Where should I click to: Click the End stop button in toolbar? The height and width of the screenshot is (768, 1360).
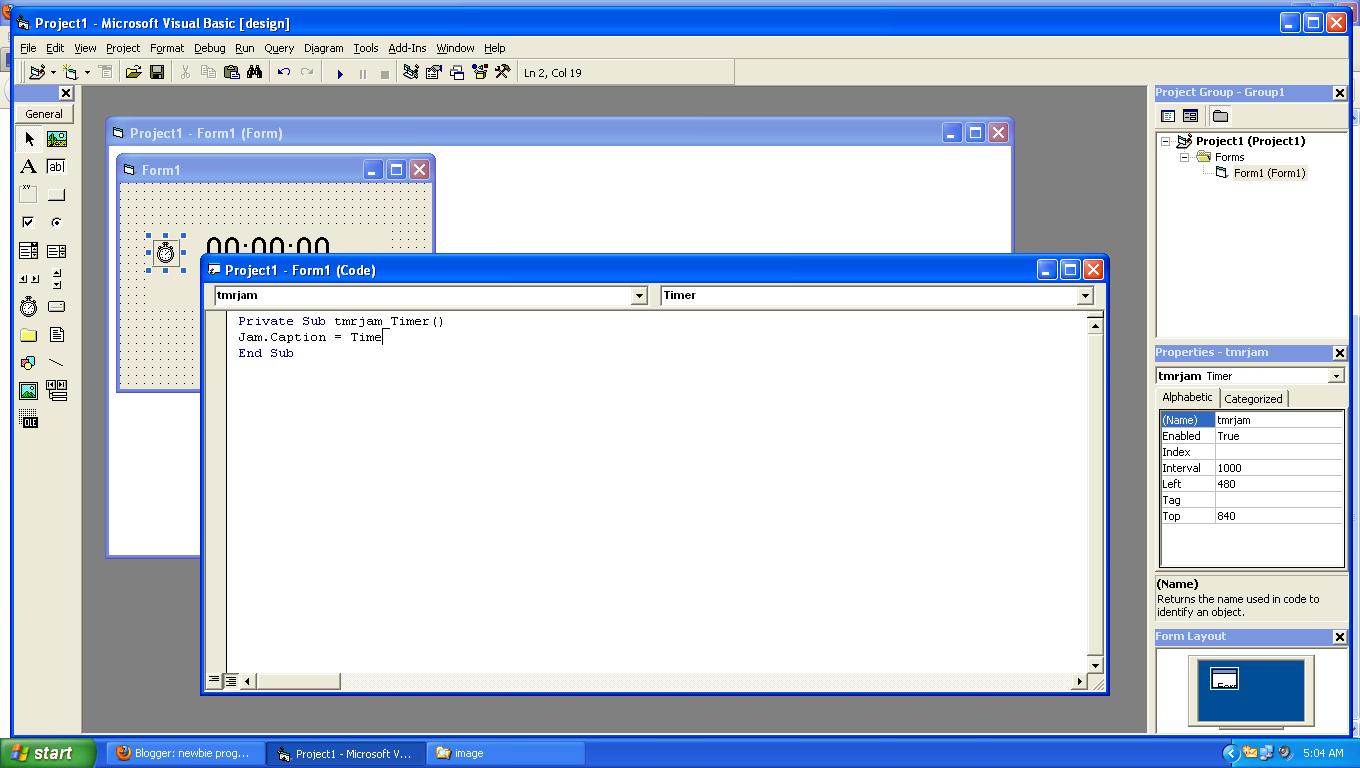click(385, 73)
